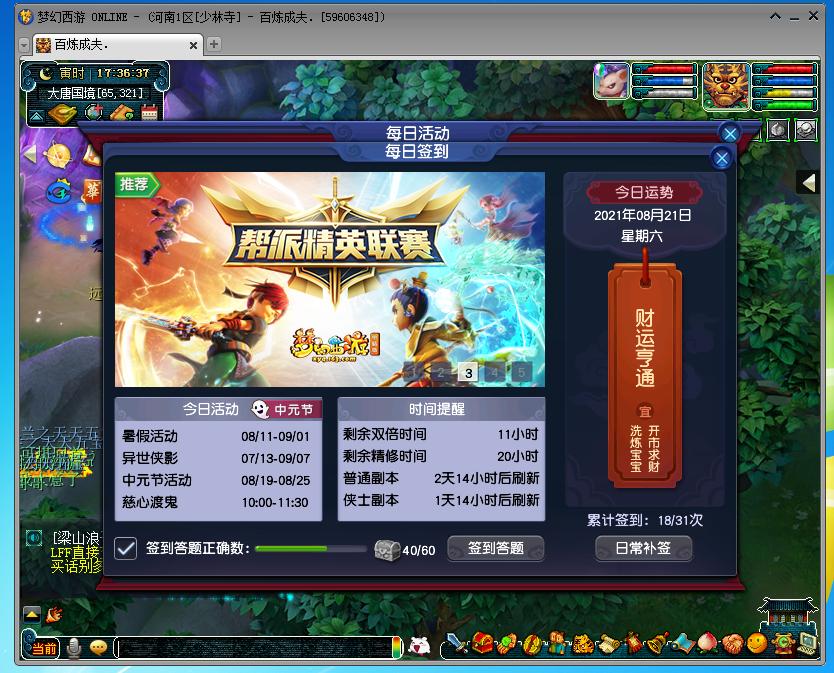Viewport: 834px width, 673px height.
Task: Click the 侠士副本 refresh entry
Action: coord(441,500)
